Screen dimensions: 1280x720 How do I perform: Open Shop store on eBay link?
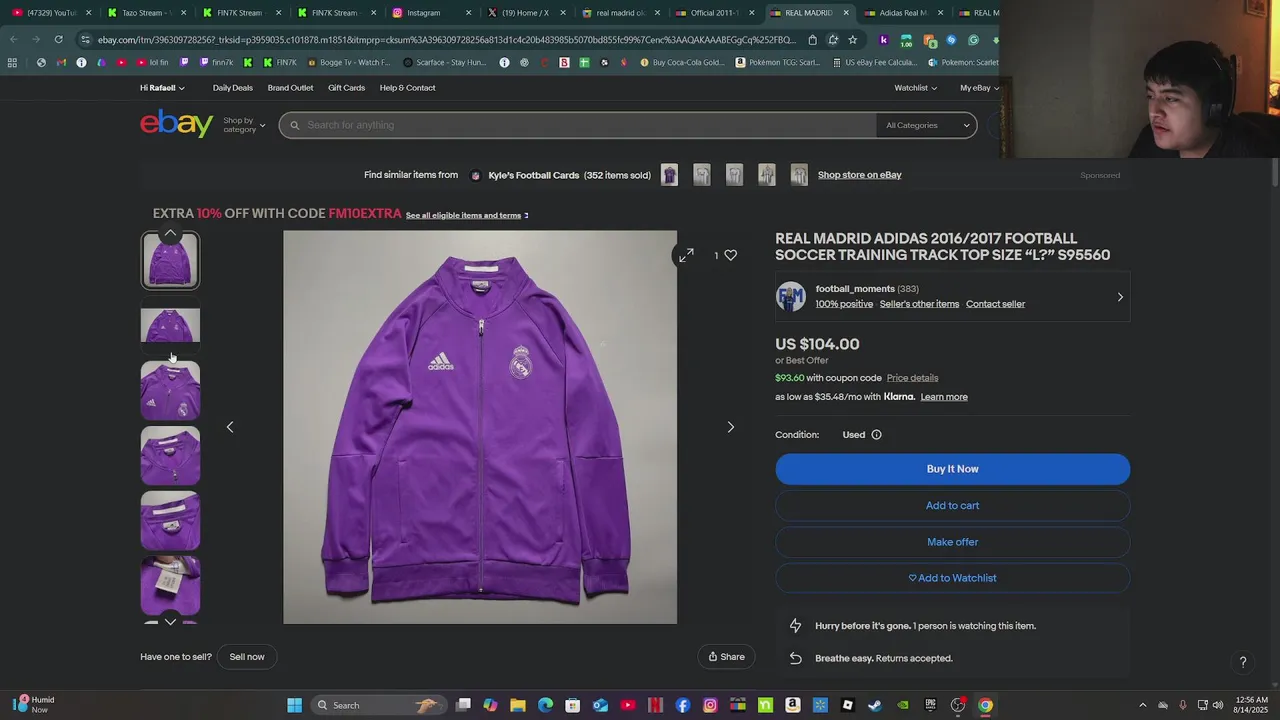(x=859, y=175)
